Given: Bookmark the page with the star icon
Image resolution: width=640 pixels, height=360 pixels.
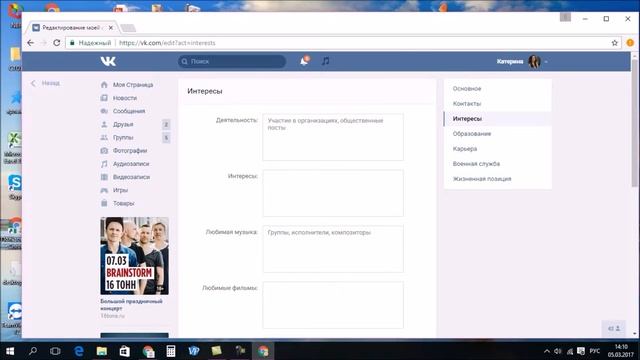Looking at the screenshot, I should click(615, 43).
